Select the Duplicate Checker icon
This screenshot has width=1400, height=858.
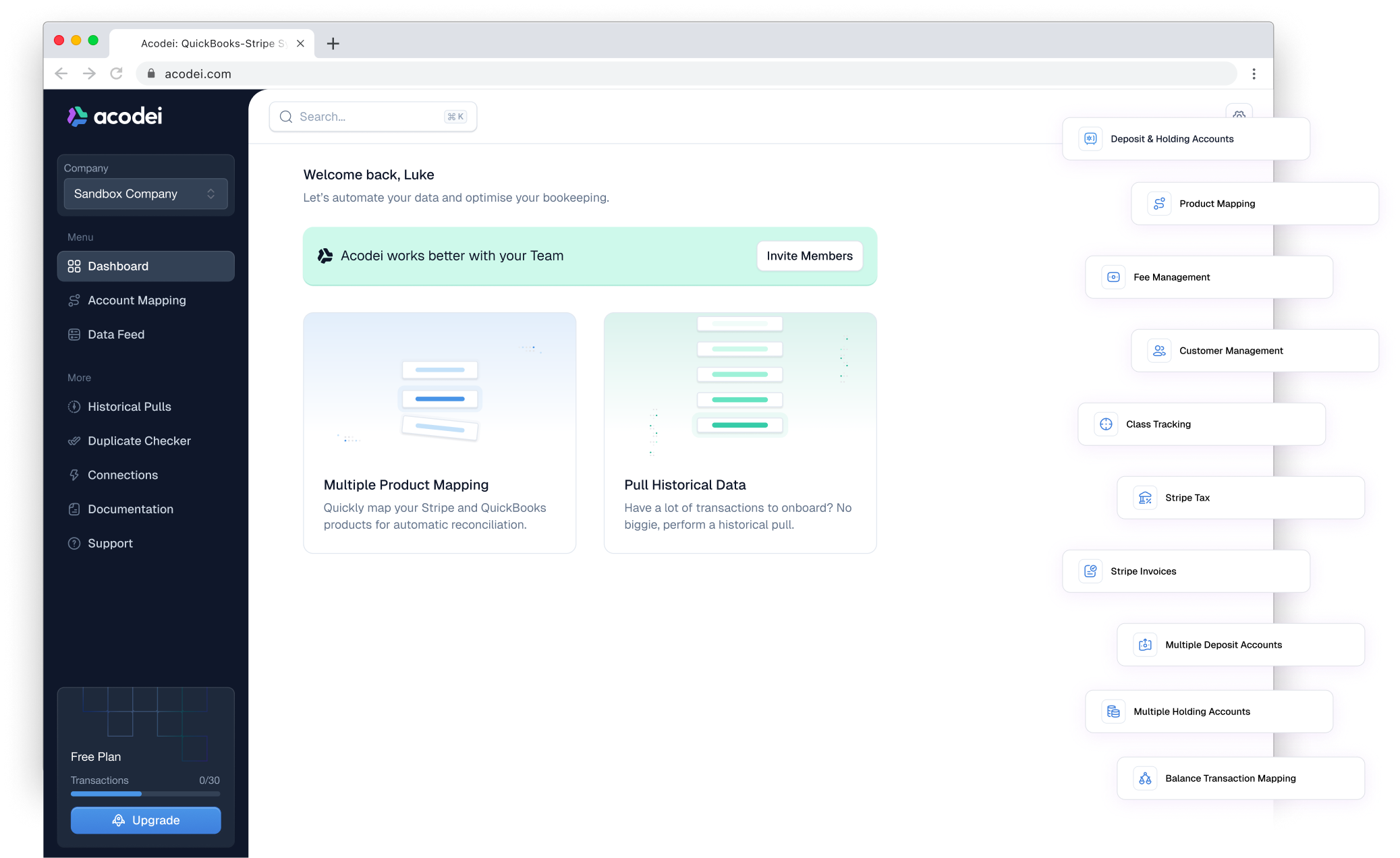tap(74, 440)
